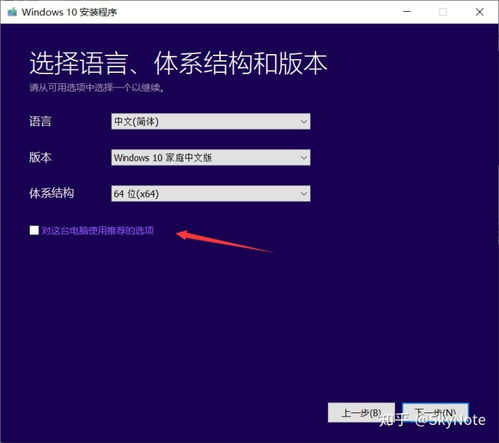Image resolution: width=499 pixels, height=443 pixels.
Task: Click the Windows 10 安装程序 title text
Action: (69, 12)
